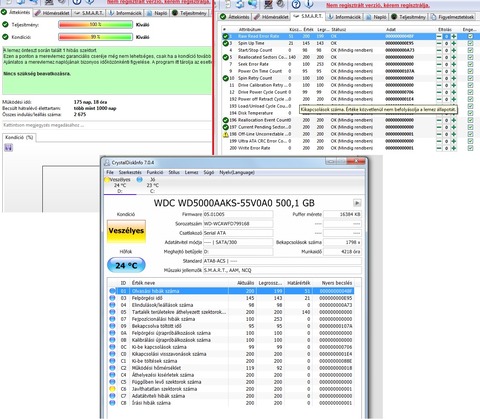Open Funkció menu in CrystalDiskInfo
The height and width of the screenshot is (419, 480).
click(155, 172)
